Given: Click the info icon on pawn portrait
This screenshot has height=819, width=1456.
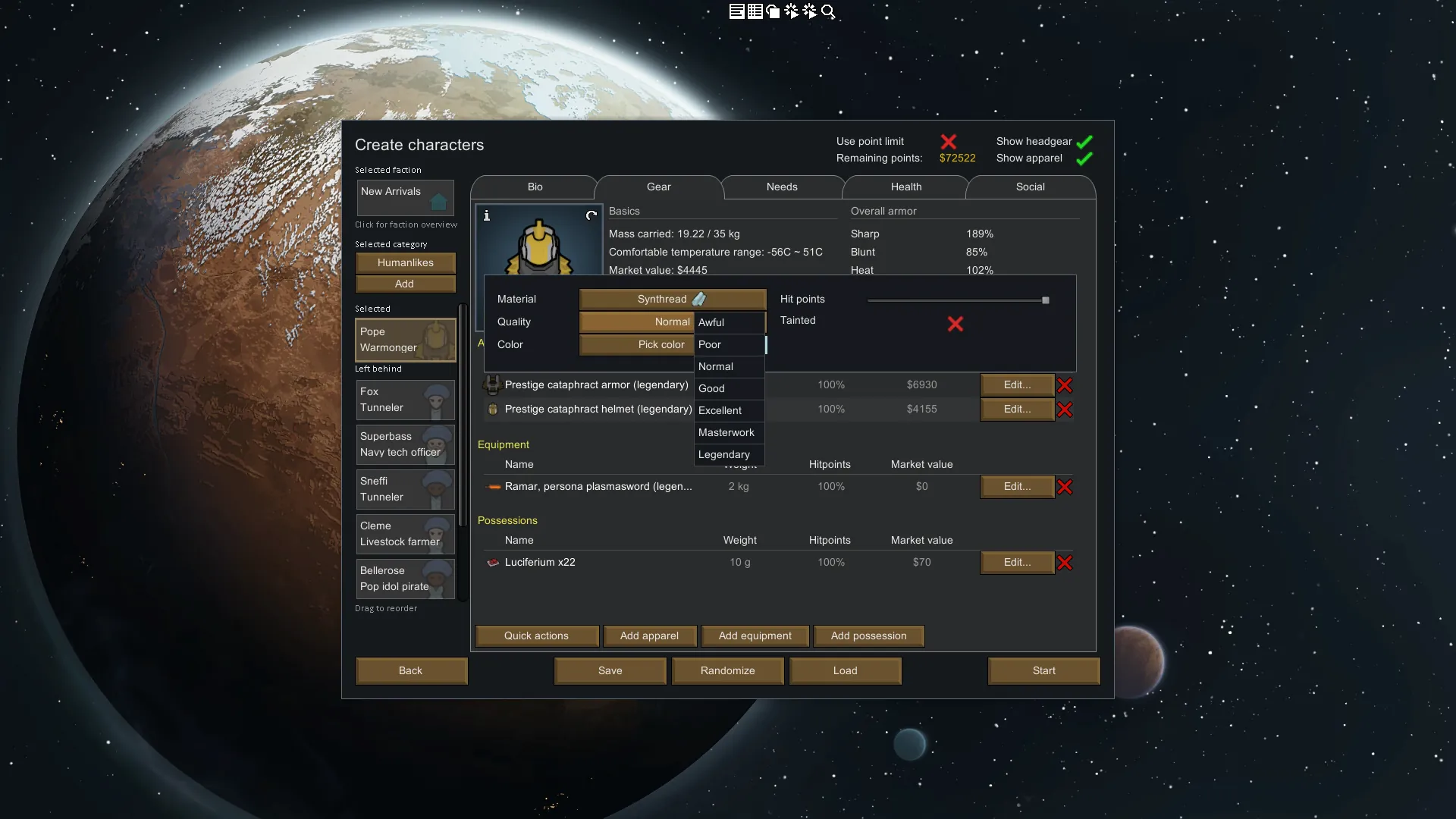Looking at the screenshot, I should coord(487,216).
